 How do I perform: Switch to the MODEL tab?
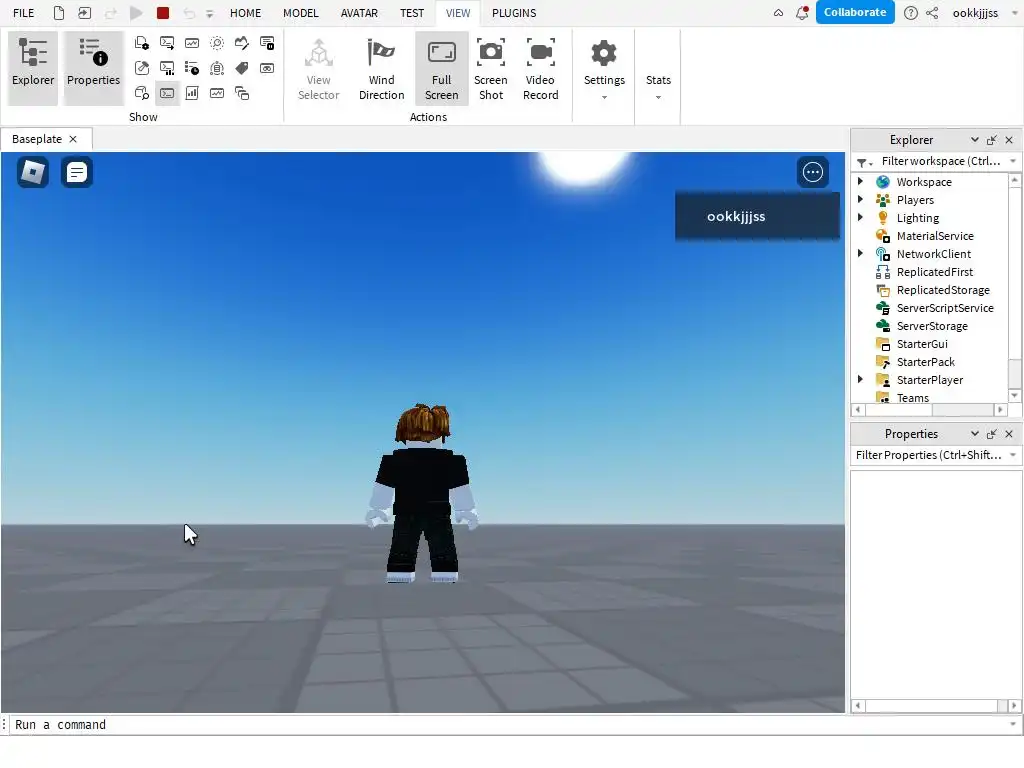click(x=300, y=13)
